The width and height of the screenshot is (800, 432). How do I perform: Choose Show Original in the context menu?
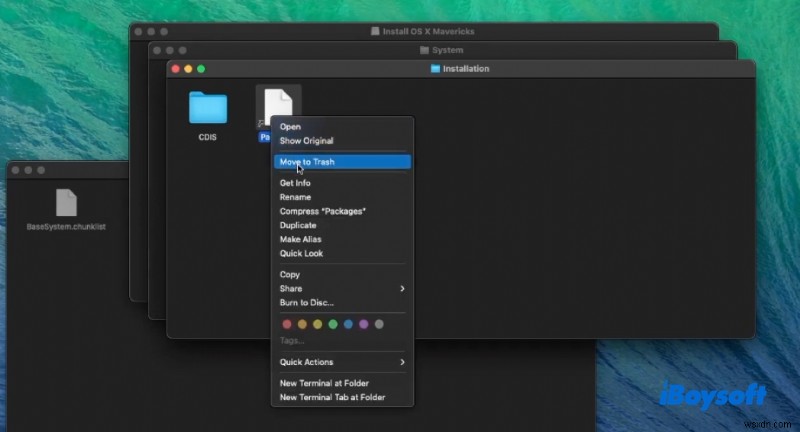coord(342,141)
